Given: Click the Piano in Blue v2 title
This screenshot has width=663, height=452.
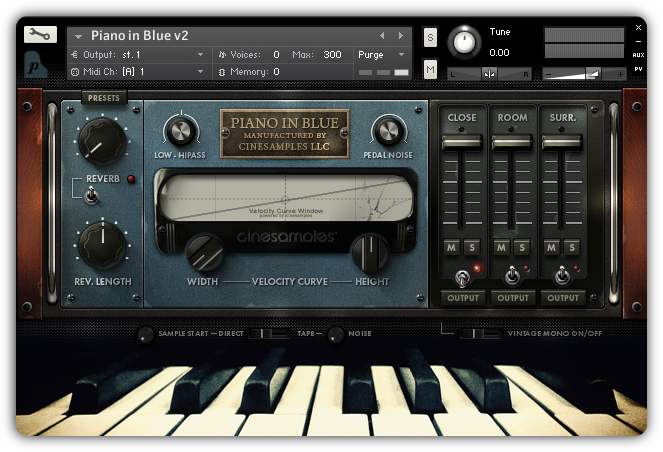Looking at the screenshot, I should [x=140, y=36].
